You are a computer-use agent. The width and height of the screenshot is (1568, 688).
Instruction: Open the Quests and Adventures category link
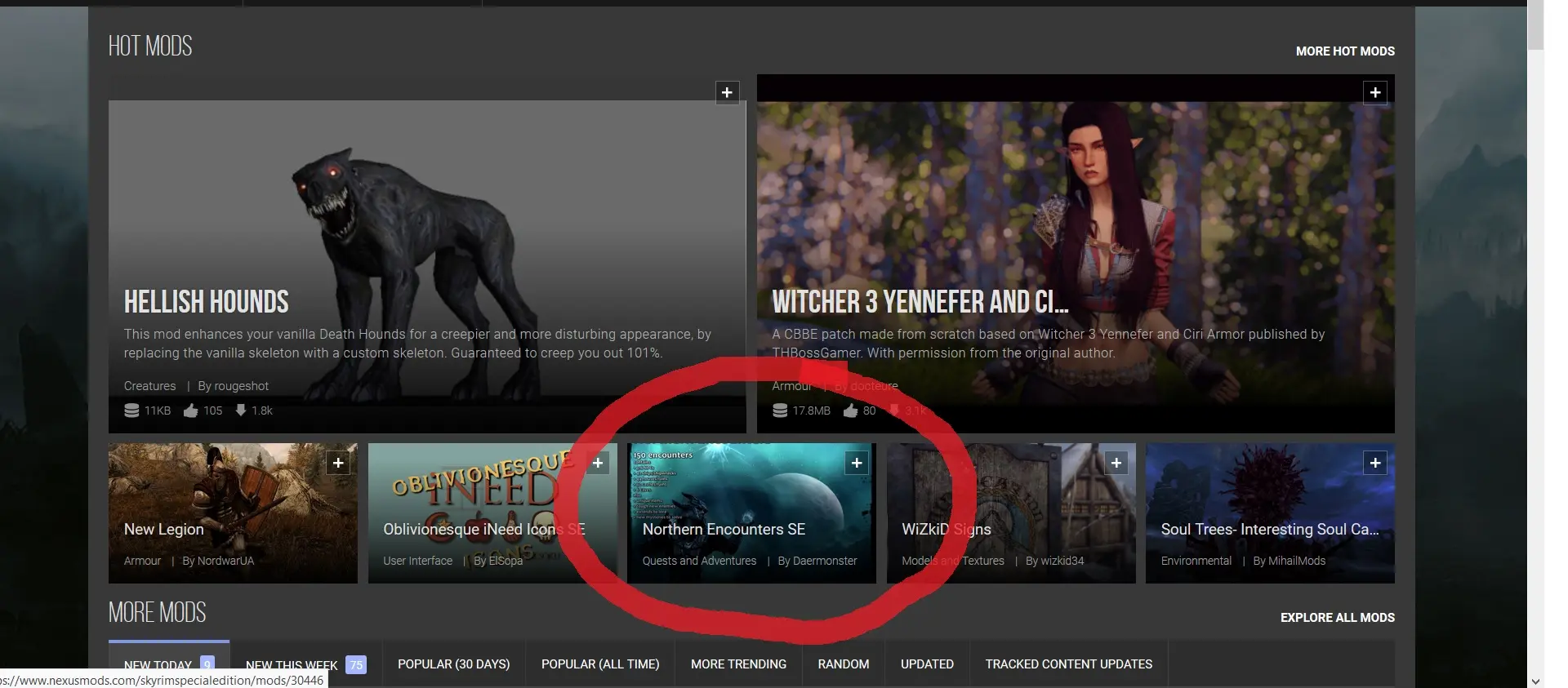point(699,561)
